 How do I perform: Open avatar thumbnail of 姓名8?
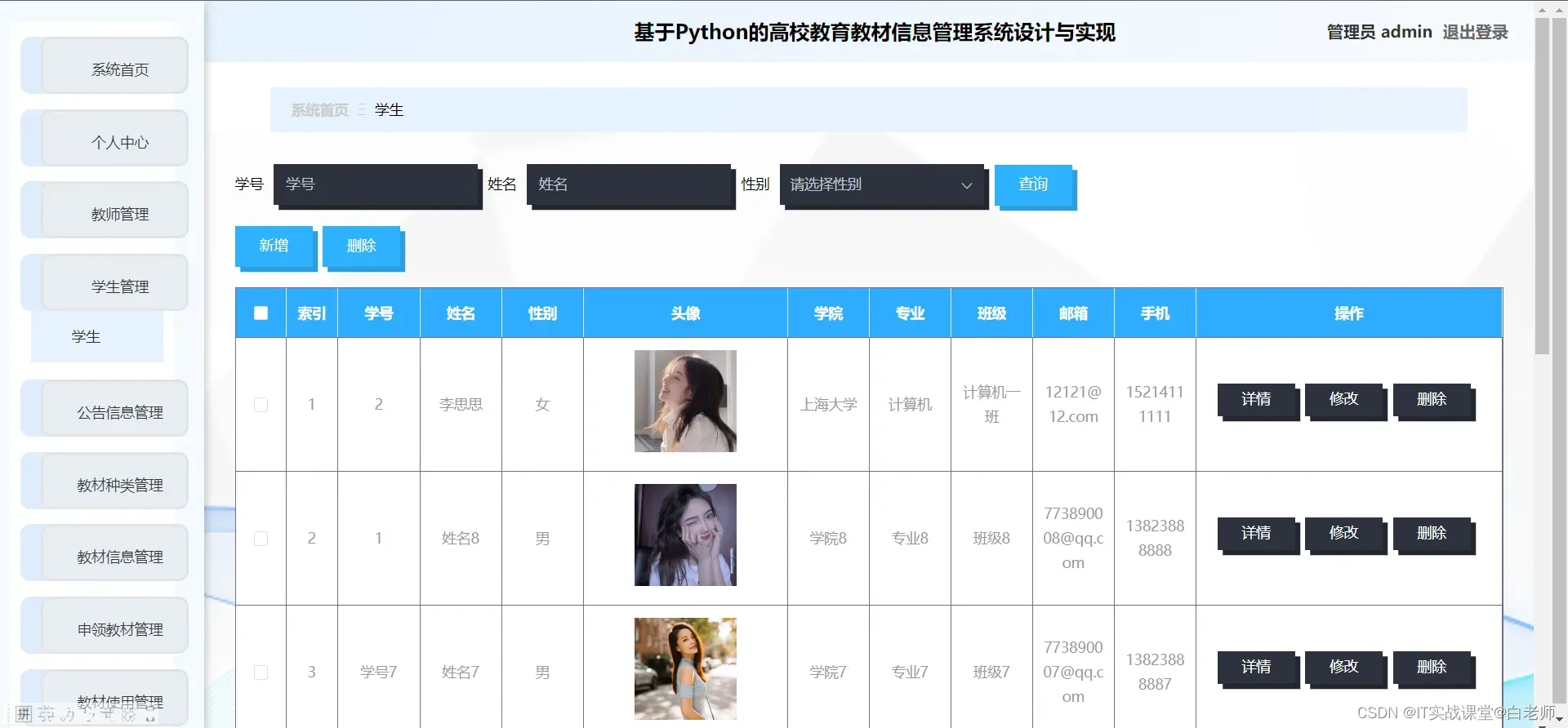click(685, 535)
